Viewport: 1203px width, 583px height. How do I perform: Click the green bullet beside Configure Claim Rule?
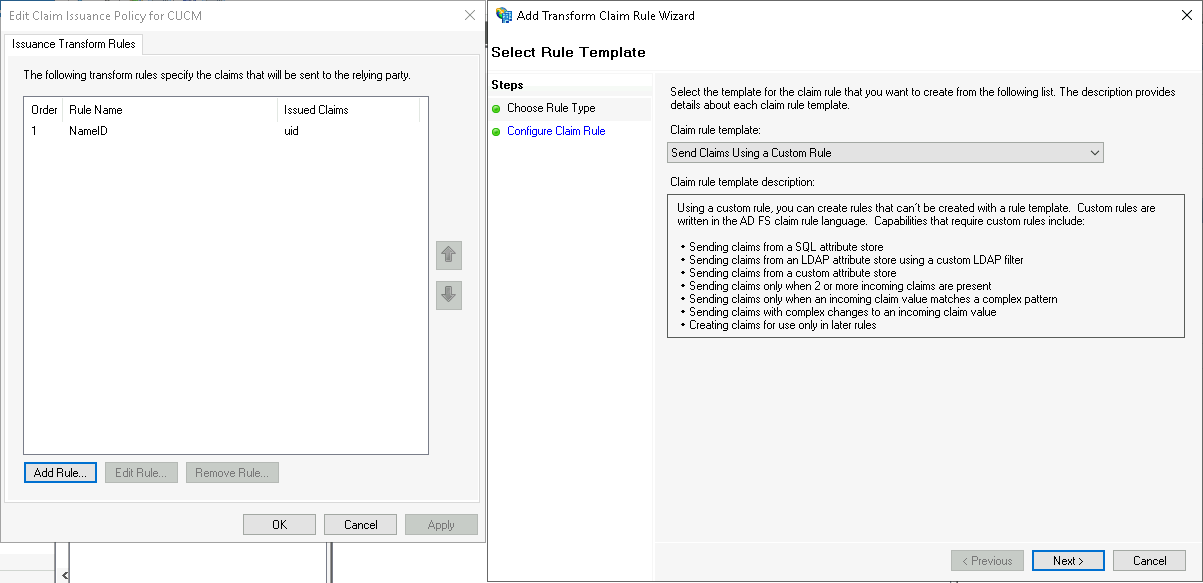click(496, 131)
